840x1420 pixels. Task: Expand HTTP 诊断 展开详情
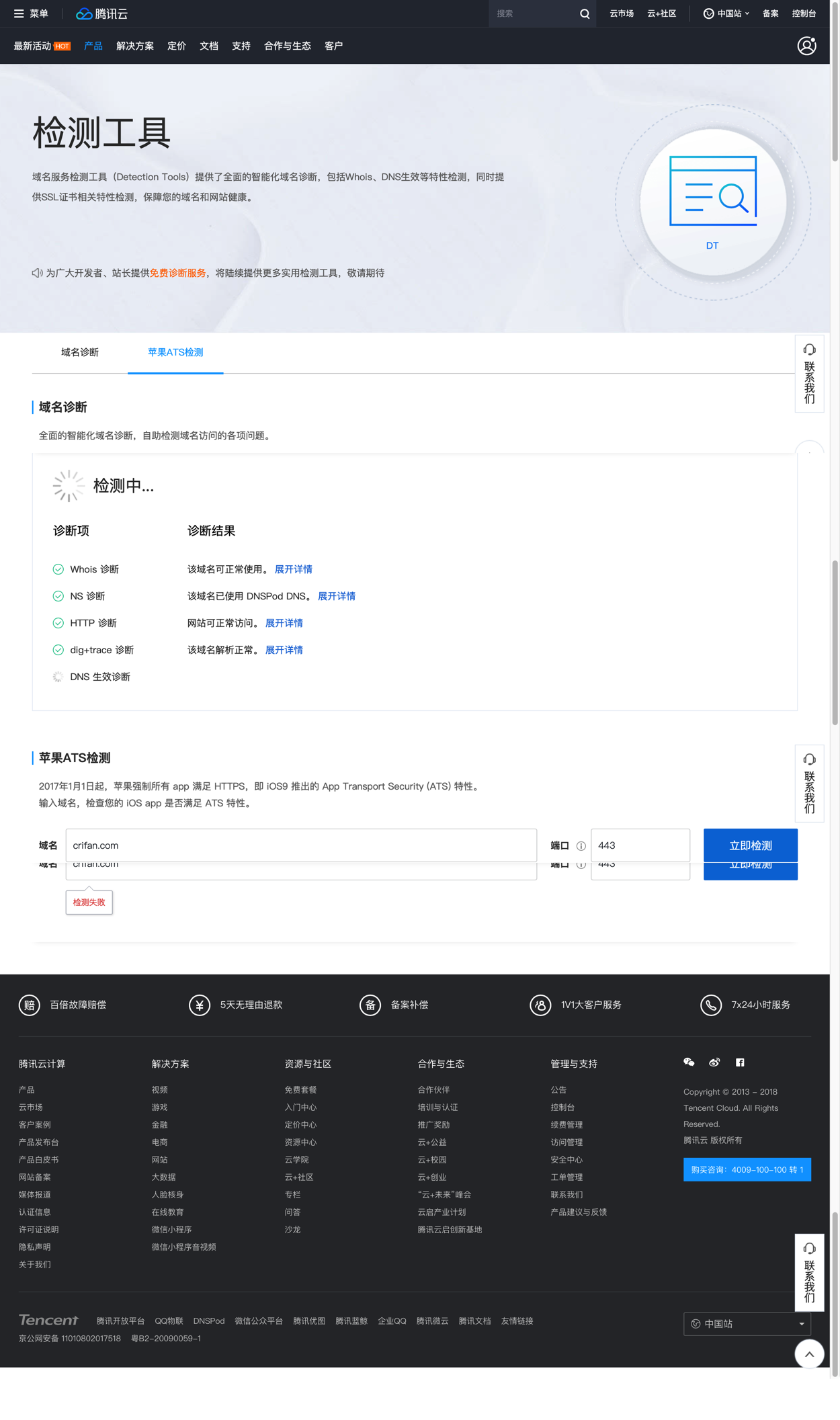tap(284, 623)
